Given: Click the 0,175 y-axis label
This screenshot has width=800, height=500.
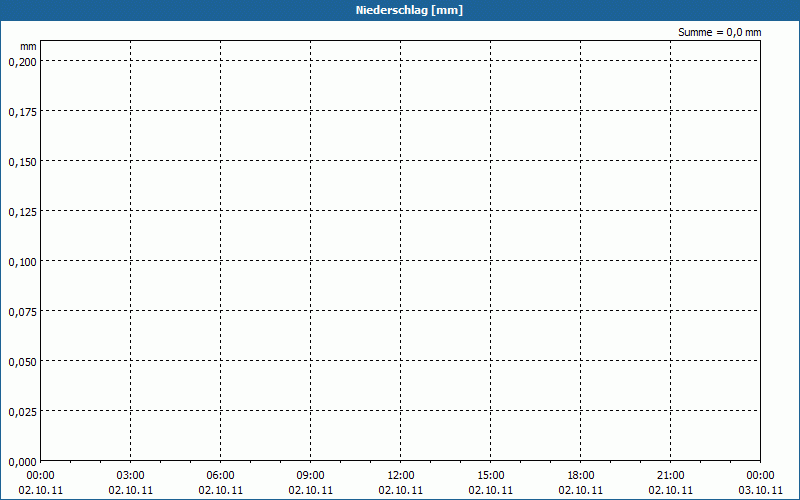Looking at the screenshot, I should (22, 111).
